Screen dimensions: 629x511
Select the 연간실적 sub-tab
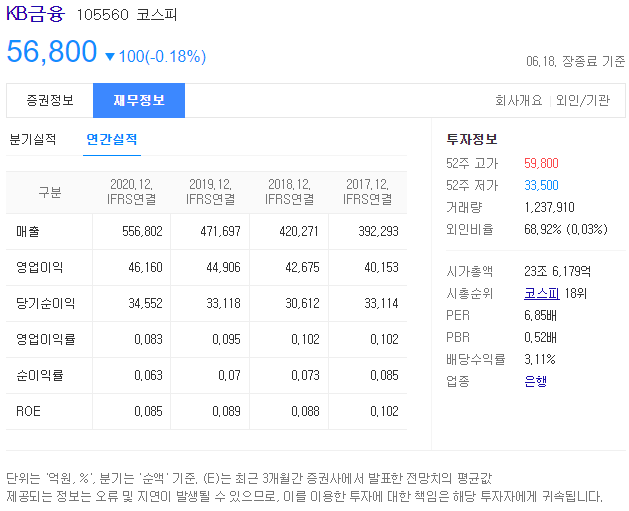click(112, 139)
